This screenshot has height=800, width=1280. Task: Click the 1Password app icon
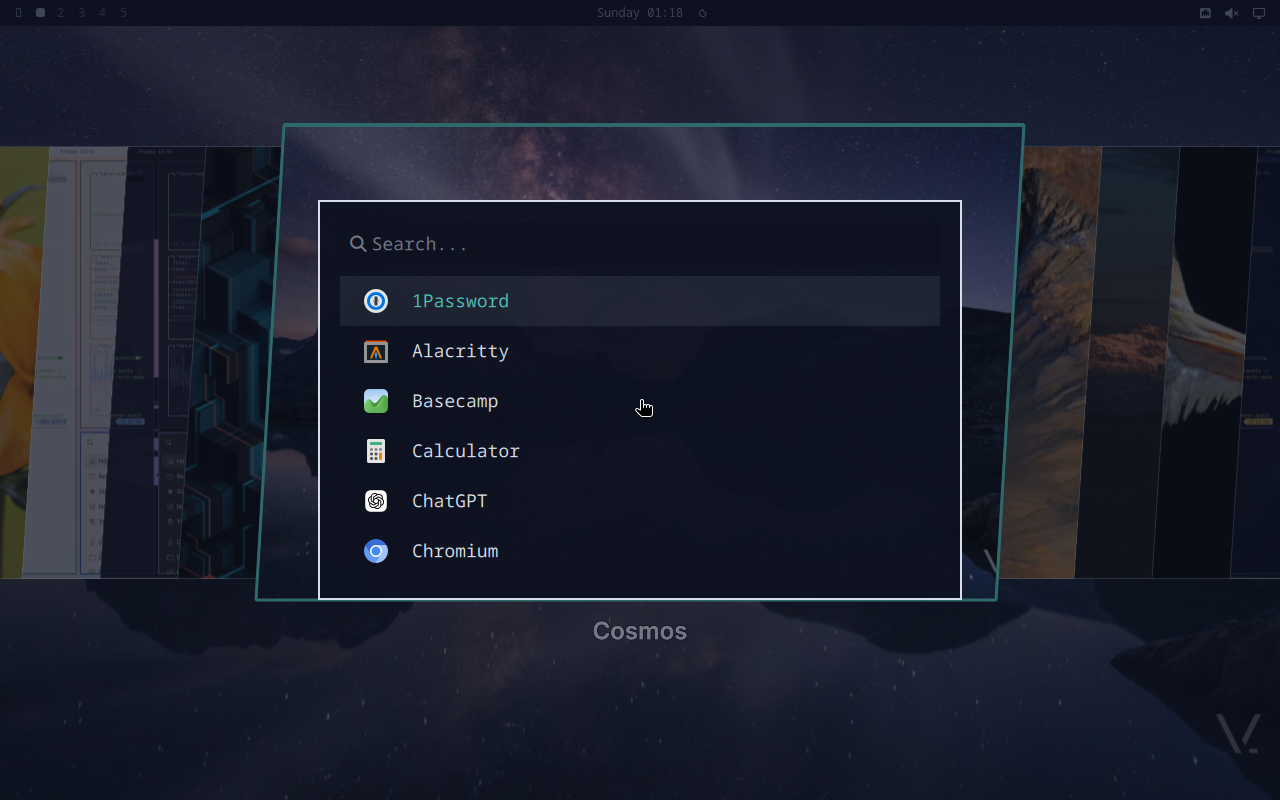pyautogui.click(x=376, y=301)
